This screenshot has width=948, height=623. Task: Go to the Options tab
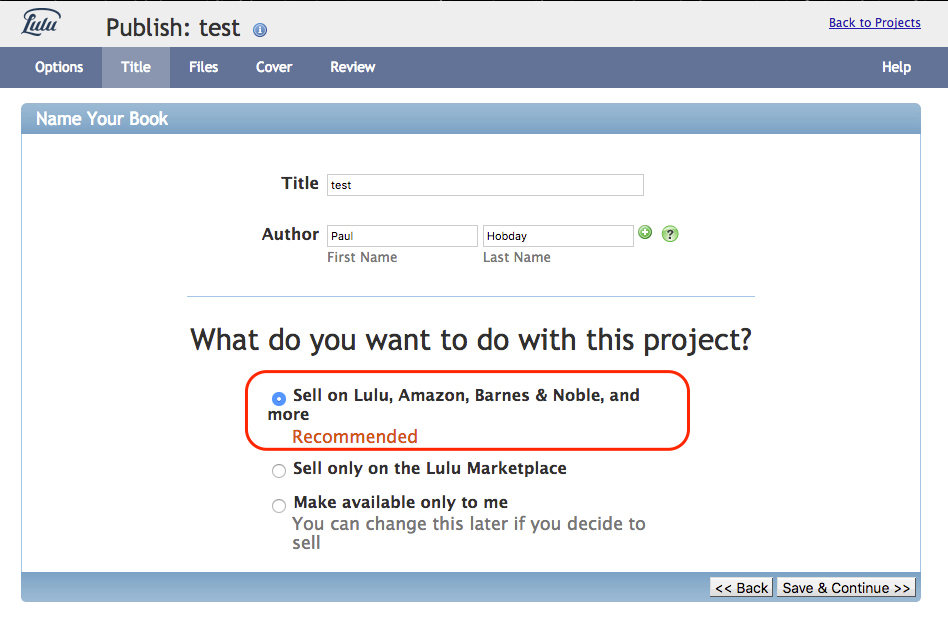tap(59, 67)
